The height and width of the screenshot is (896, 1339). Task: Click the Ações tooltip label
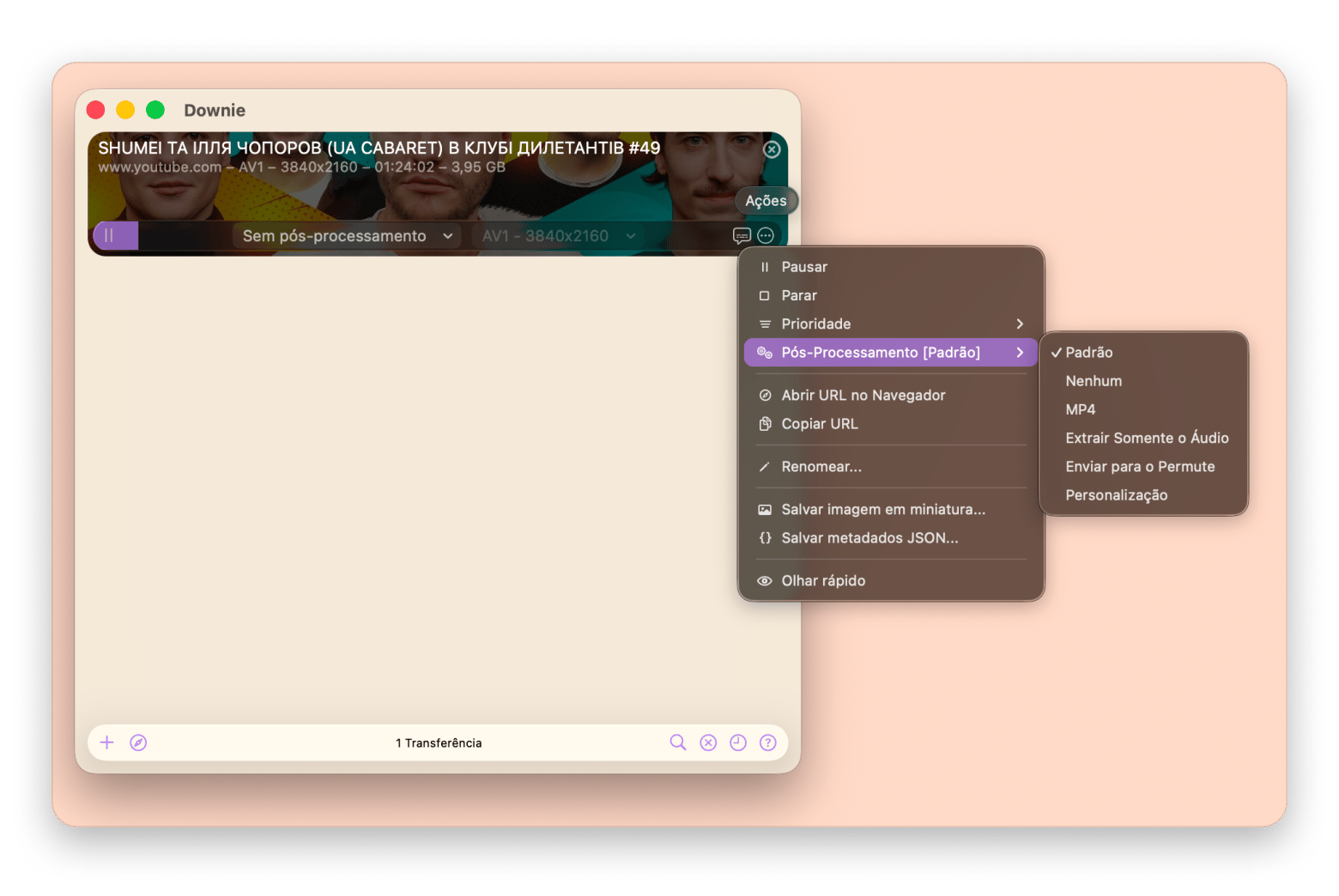click(766, 201)
